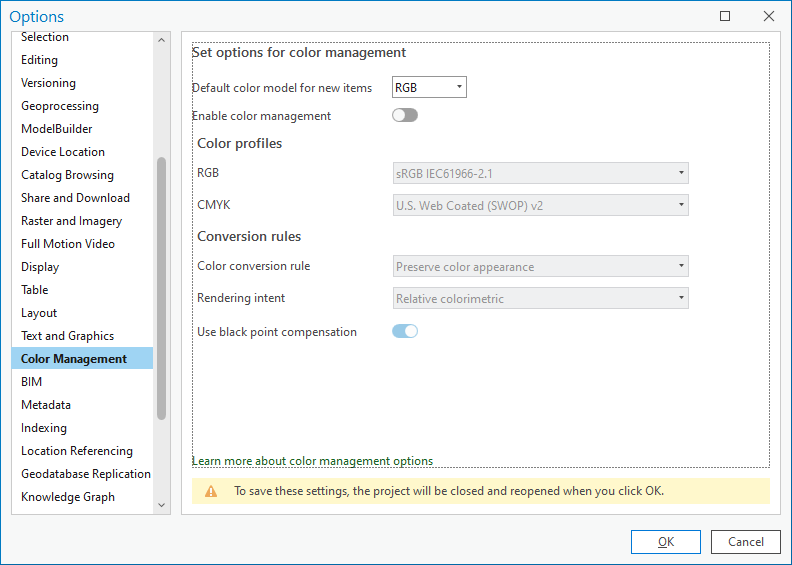This screenshot has width=792, height=565.
Task: Open the Rendering intent dropdown
Action: (540, 298)
